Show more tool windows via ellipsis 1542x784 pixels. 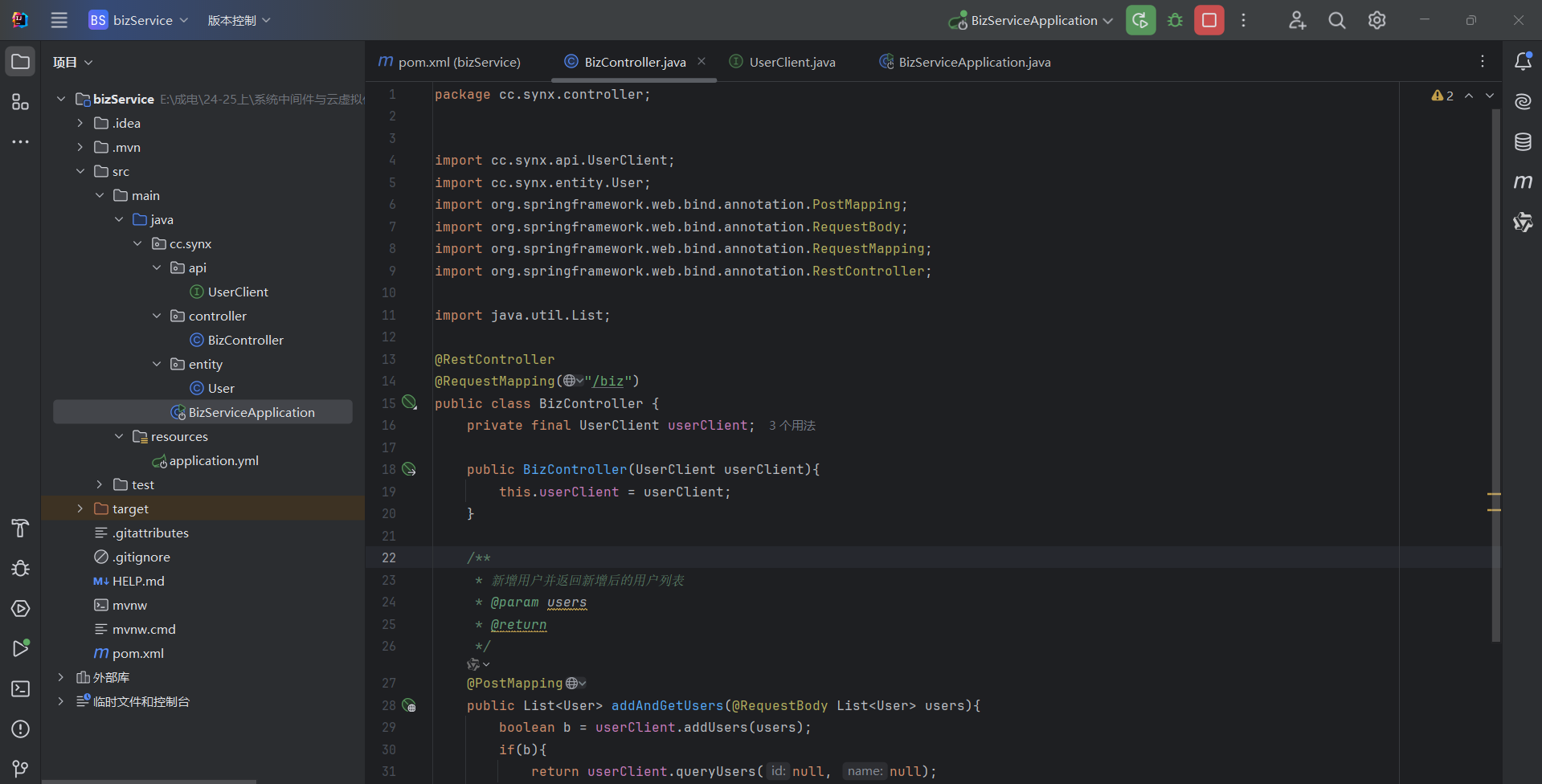(21, 142)
